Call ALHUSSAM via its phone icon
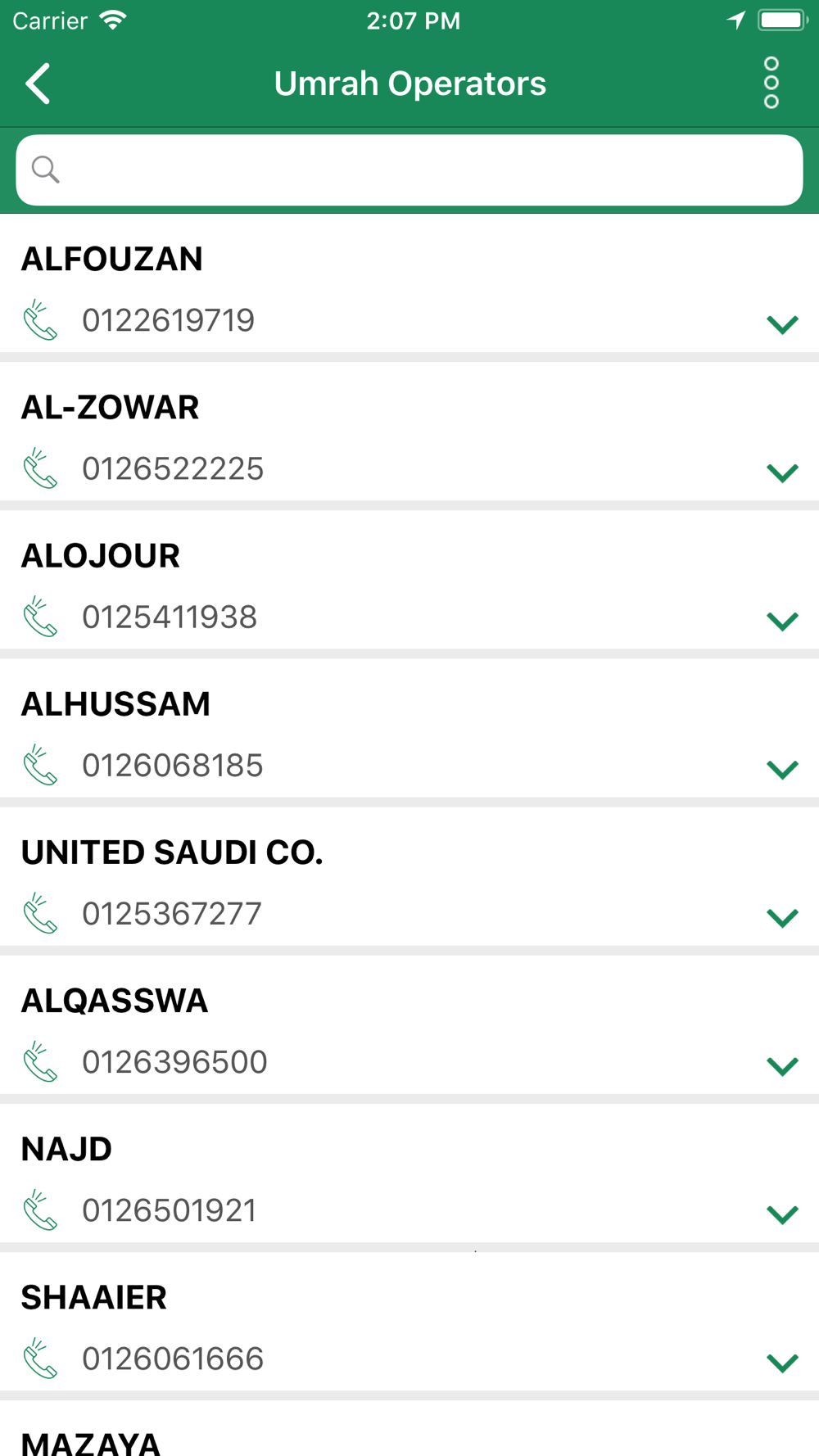 click(x=40, y=765)
